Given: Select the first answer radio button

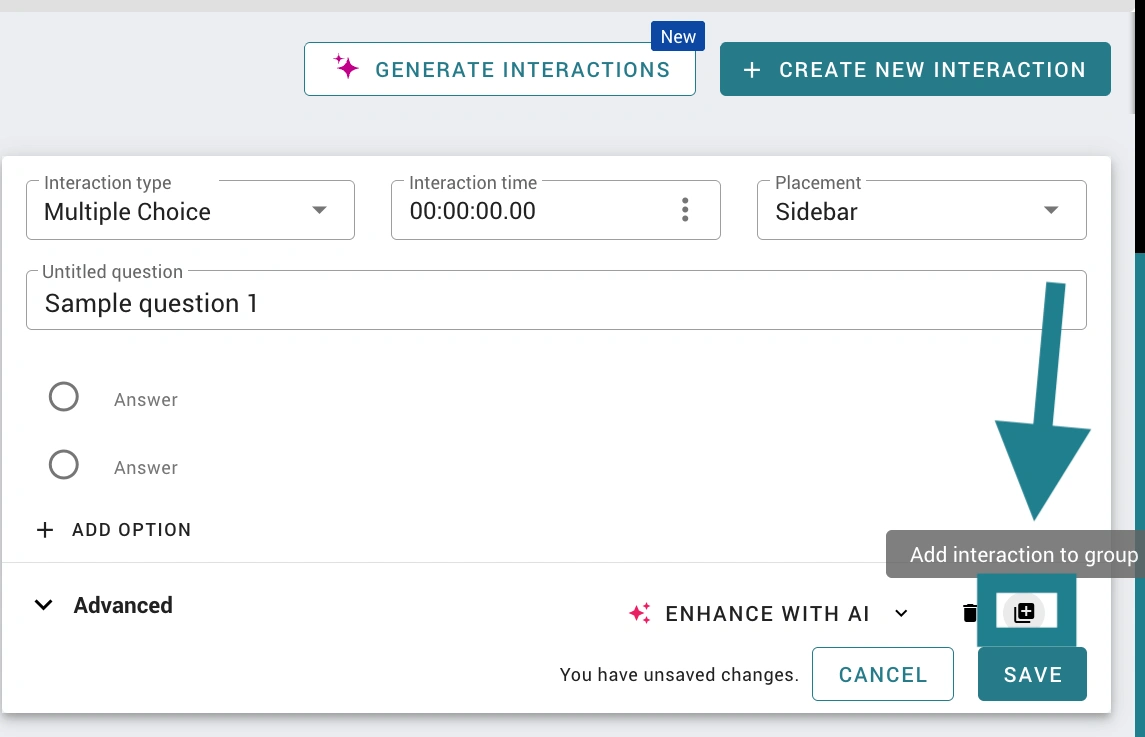Looking at the screenshot, I should coord(64,397).
